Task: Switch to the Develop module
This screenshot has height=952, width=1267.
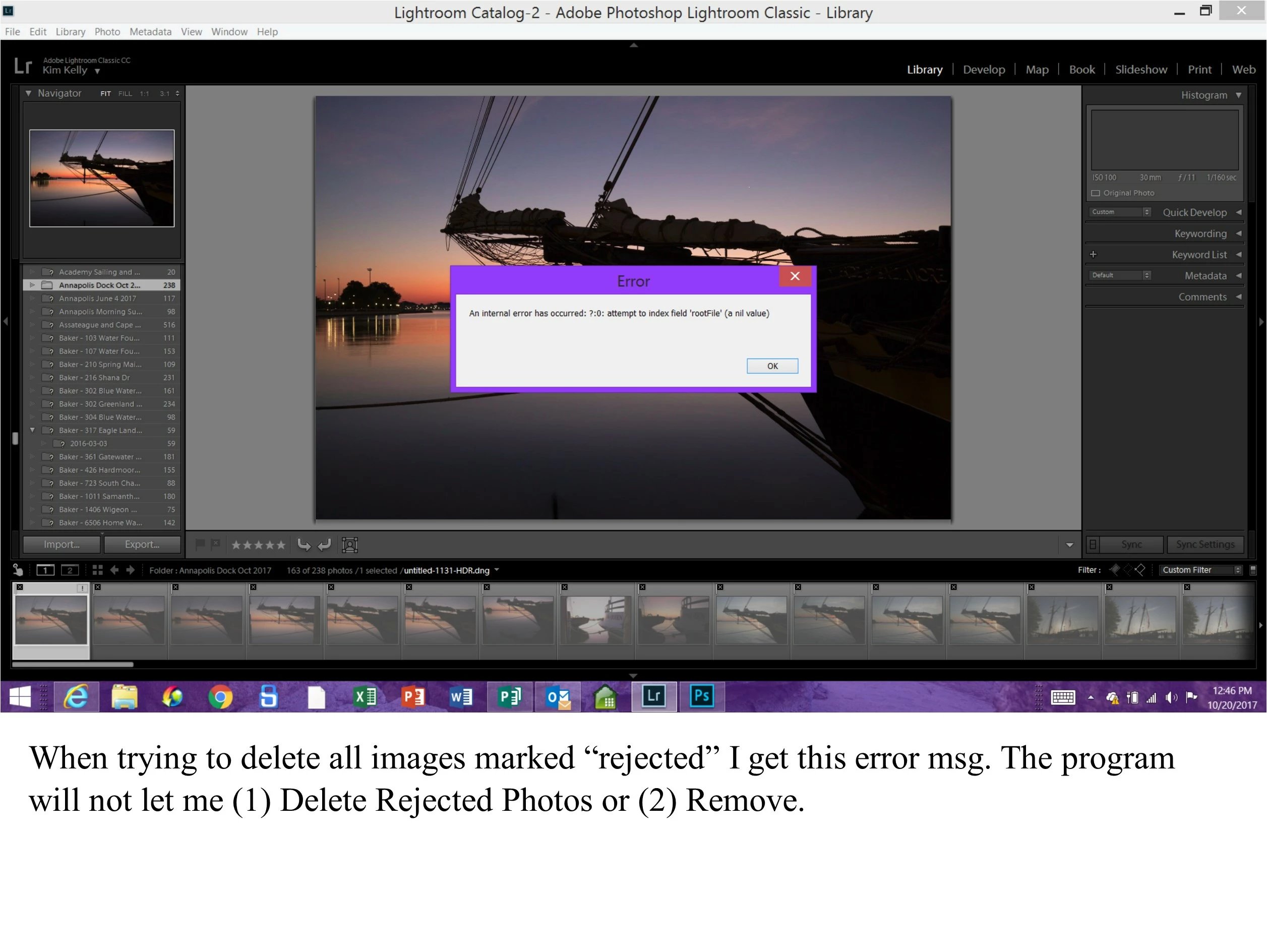Action: [x=984, y=70]
